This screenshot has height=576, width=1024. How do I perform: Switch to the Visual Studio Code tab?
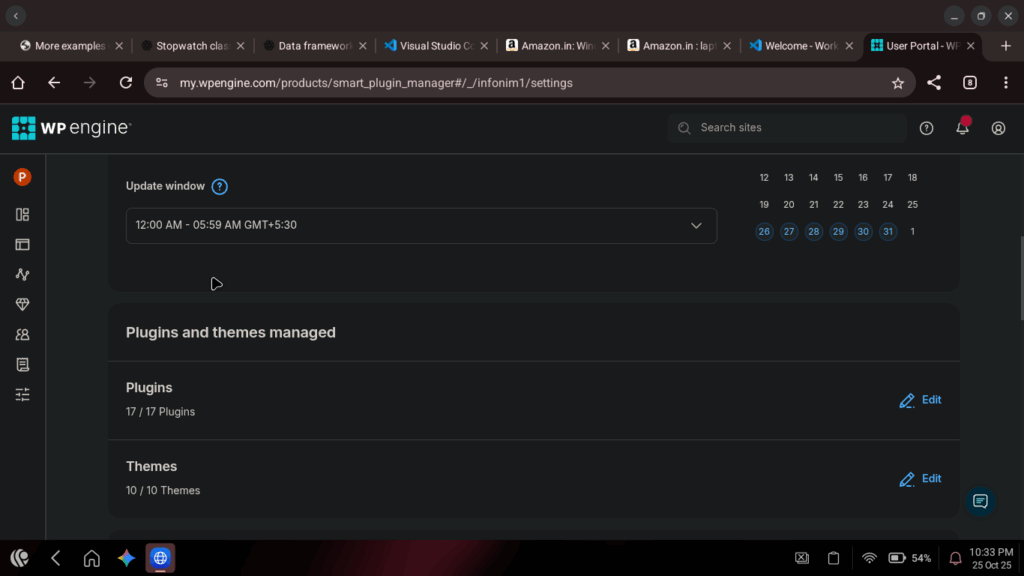(x=428, y=46)
